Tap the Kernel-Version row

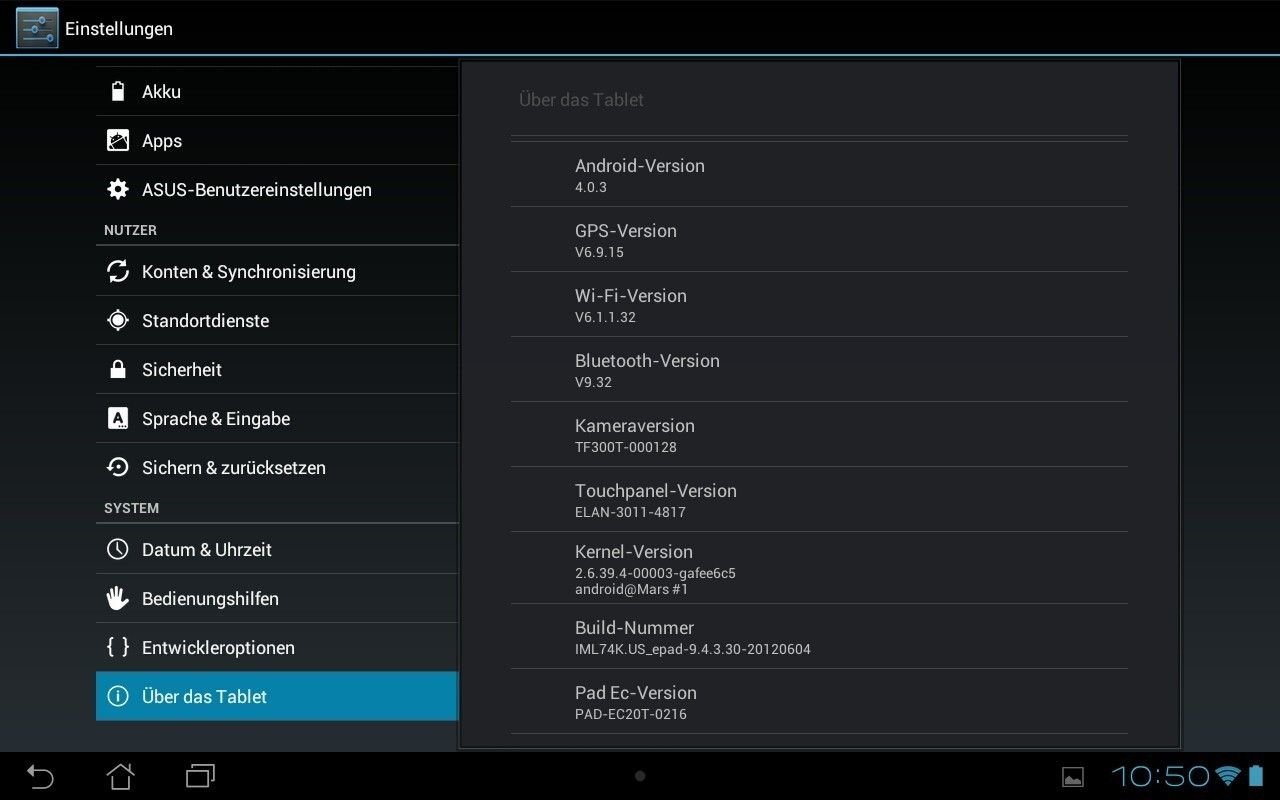(819, 568)
